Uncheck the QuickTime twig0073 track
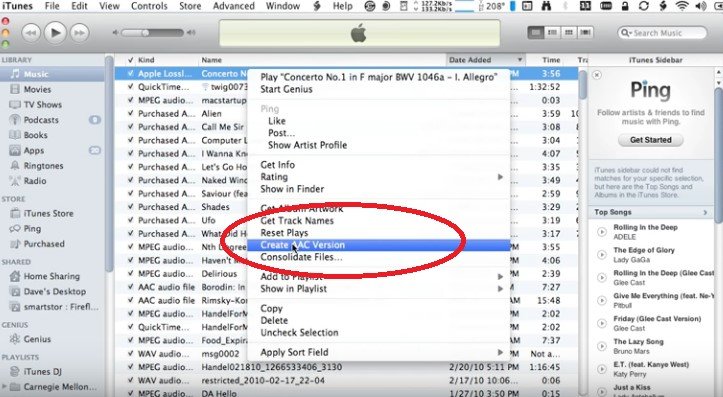 click(x=131, y=87)
